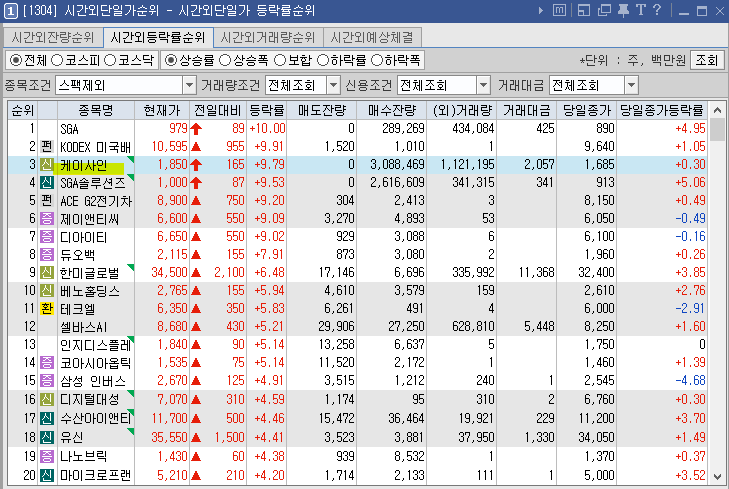The height and width of the screenshot is (489, 729).
Task: Click the duplicate window icon in title bar
Action: (604, 10)
